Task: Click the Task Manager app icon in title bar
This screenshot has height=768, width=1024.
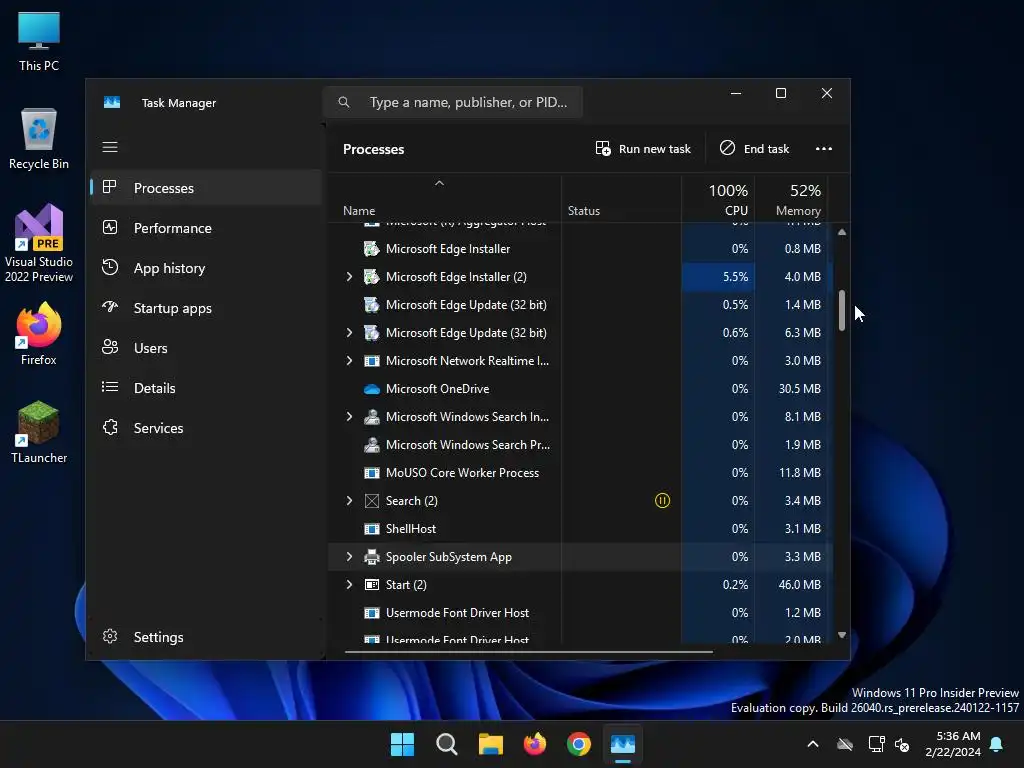Action: click(112, 103)
